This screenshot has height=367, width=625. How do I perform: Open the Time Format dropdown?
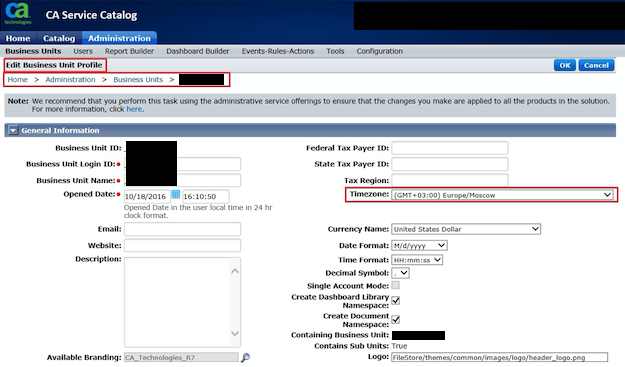coord(417,260)
